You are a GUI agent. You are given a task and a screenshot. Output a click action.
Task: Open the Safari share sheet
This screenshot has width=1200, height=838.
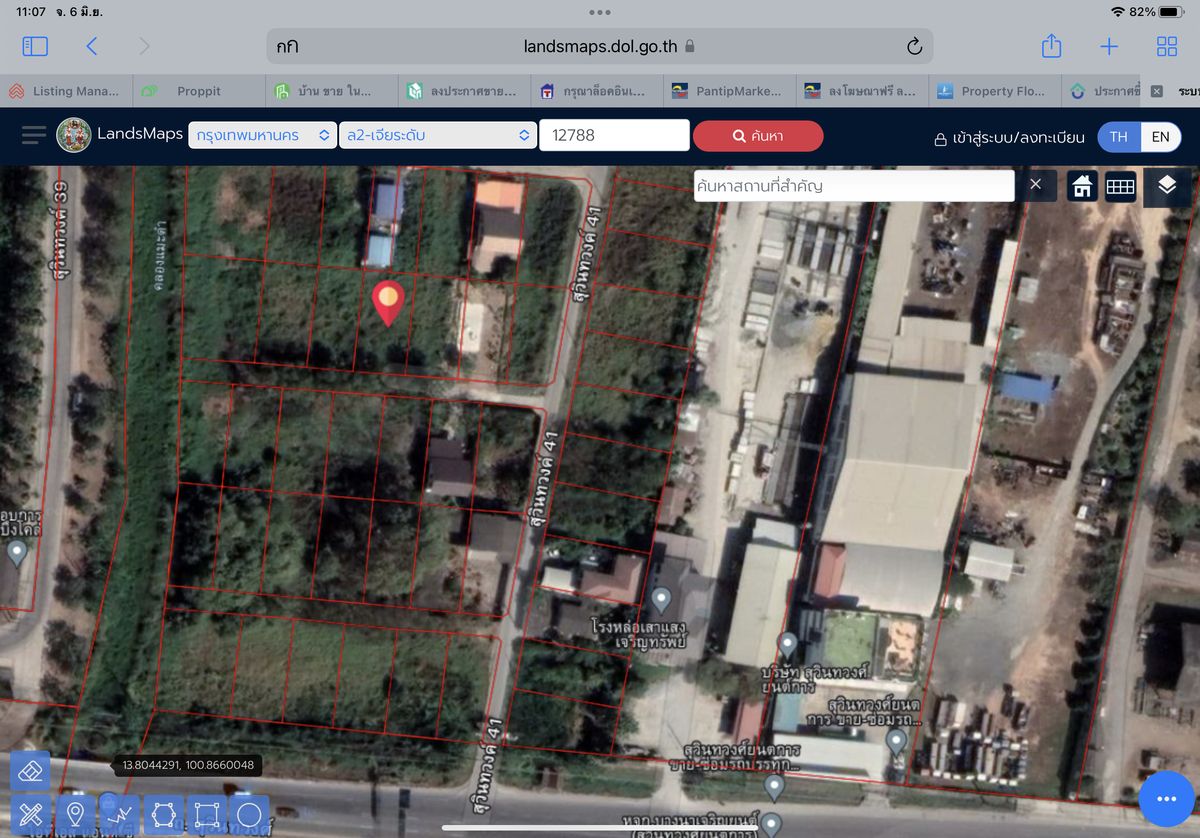(1051, 46)
